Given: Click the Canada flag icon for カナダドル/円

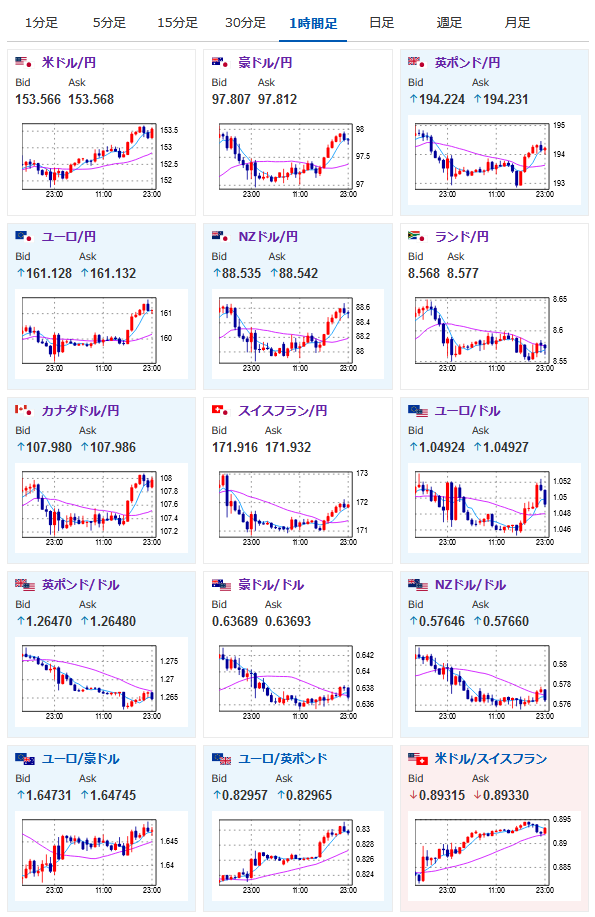Looking at the screenshot, I should pyautogui.click(x=23, y=410).
